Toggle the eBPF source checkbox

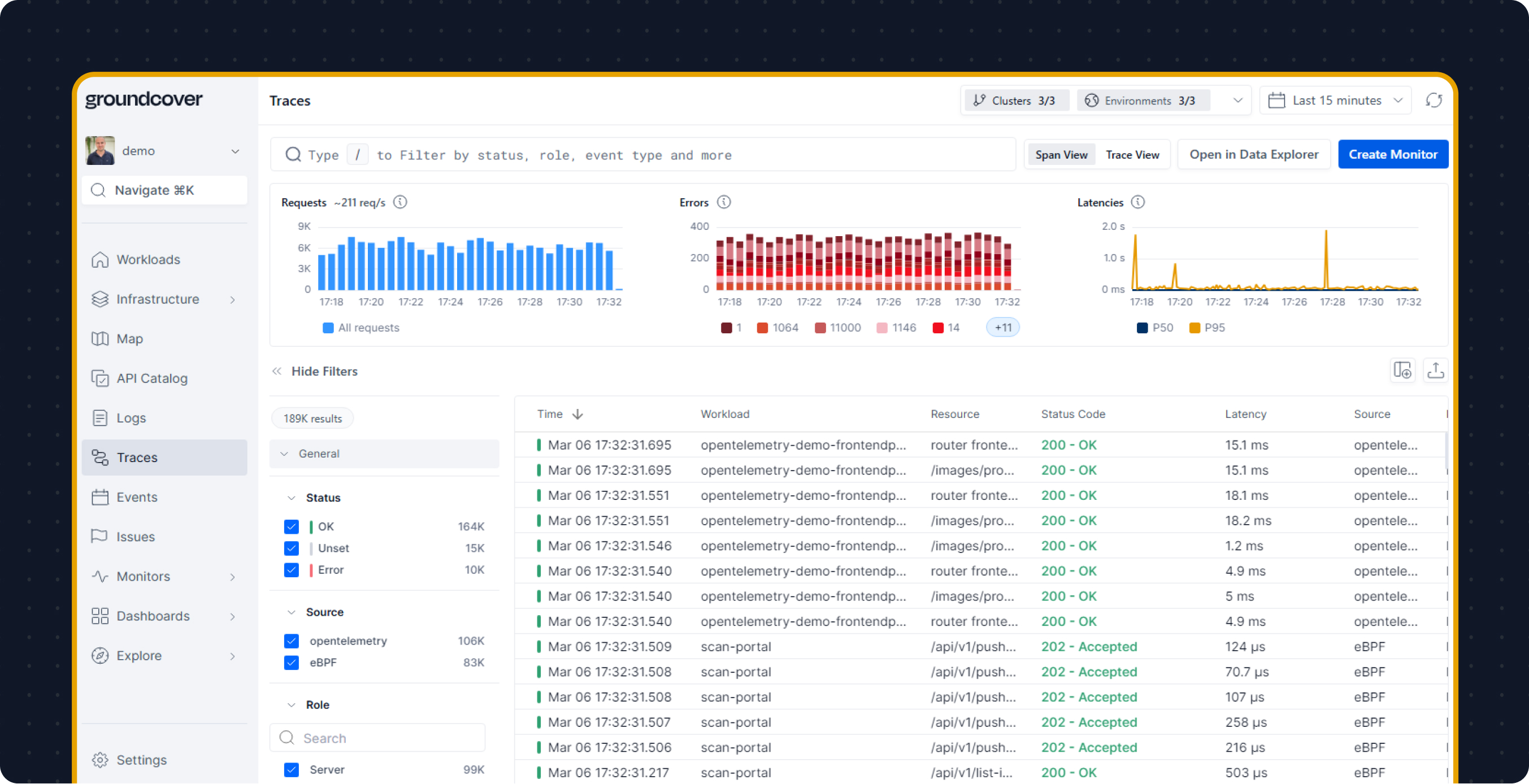pos(292,663)
